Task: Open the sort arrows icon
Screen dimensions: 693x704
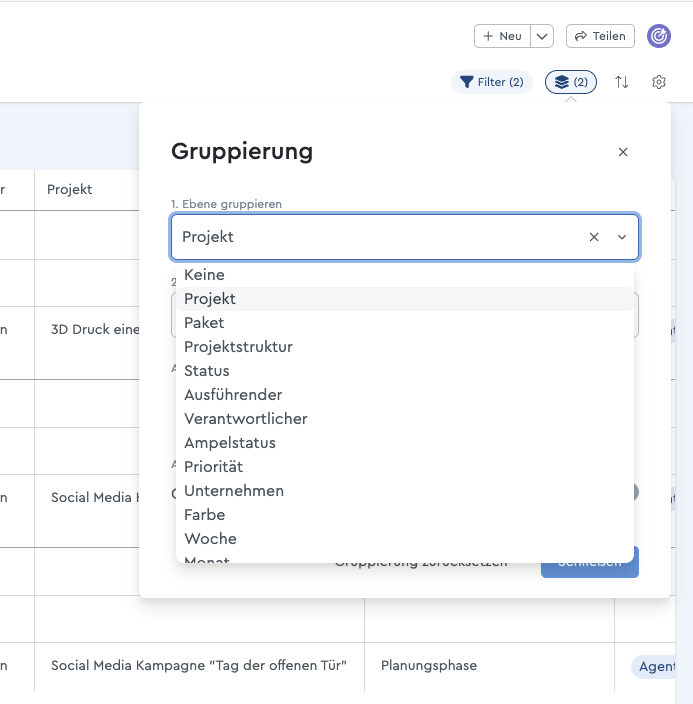Action: 622,82
